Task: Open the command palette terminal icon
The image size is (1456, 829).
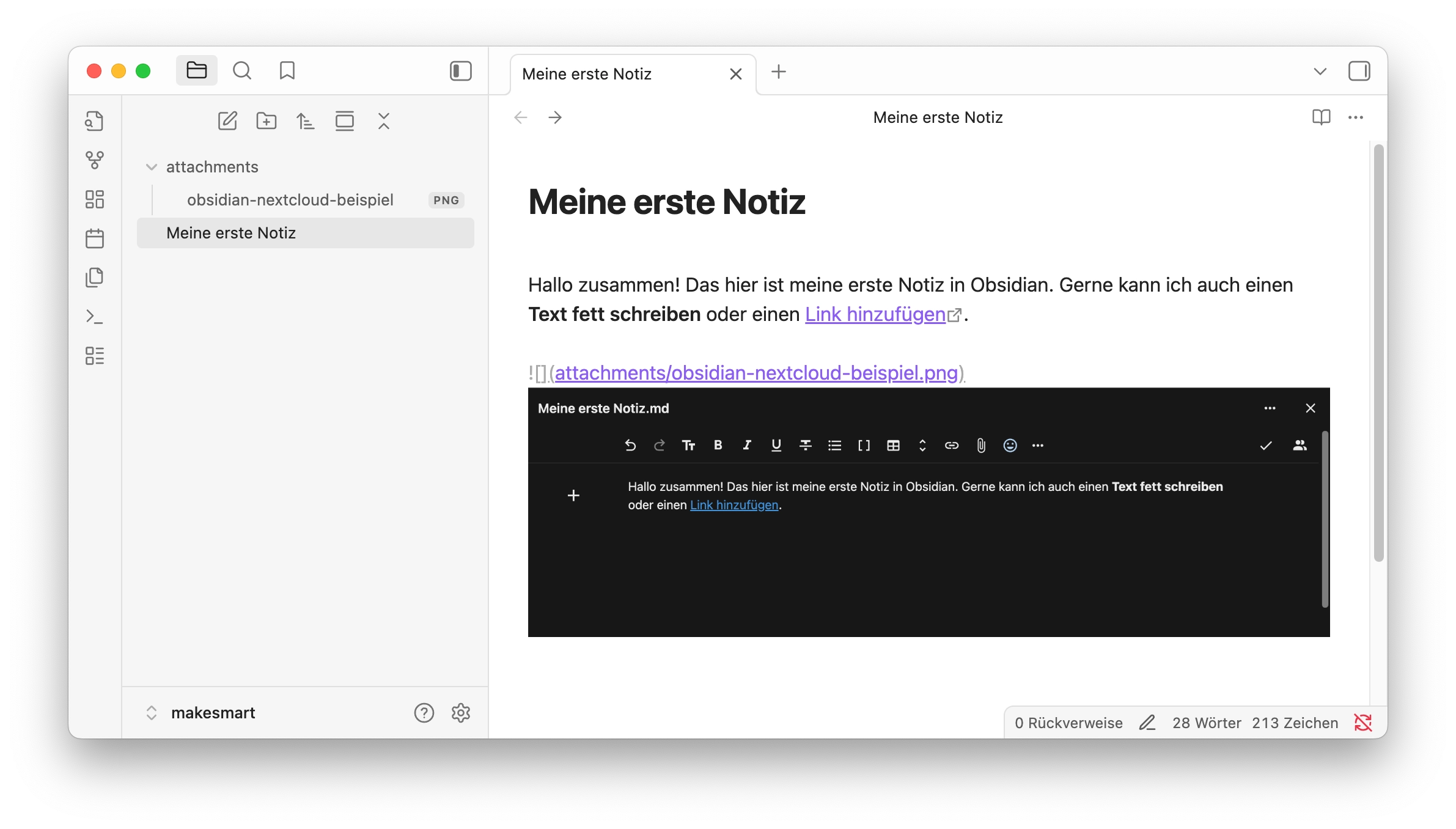Action: point(95,317)
